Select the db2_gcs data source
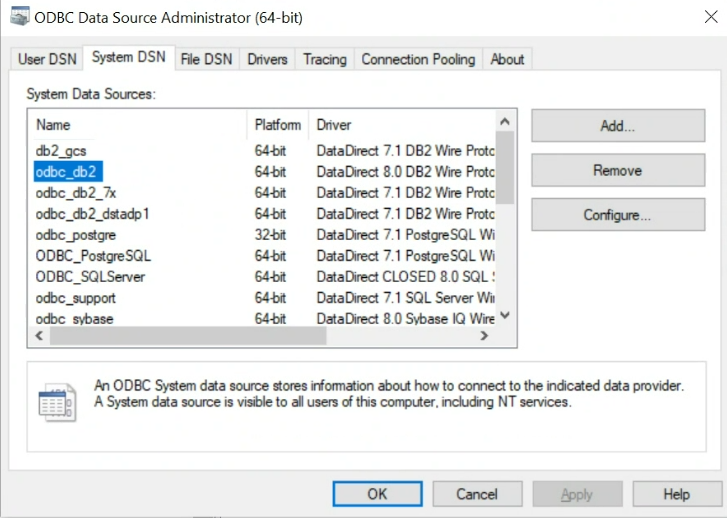727x518 pixels. click(61, 151)
